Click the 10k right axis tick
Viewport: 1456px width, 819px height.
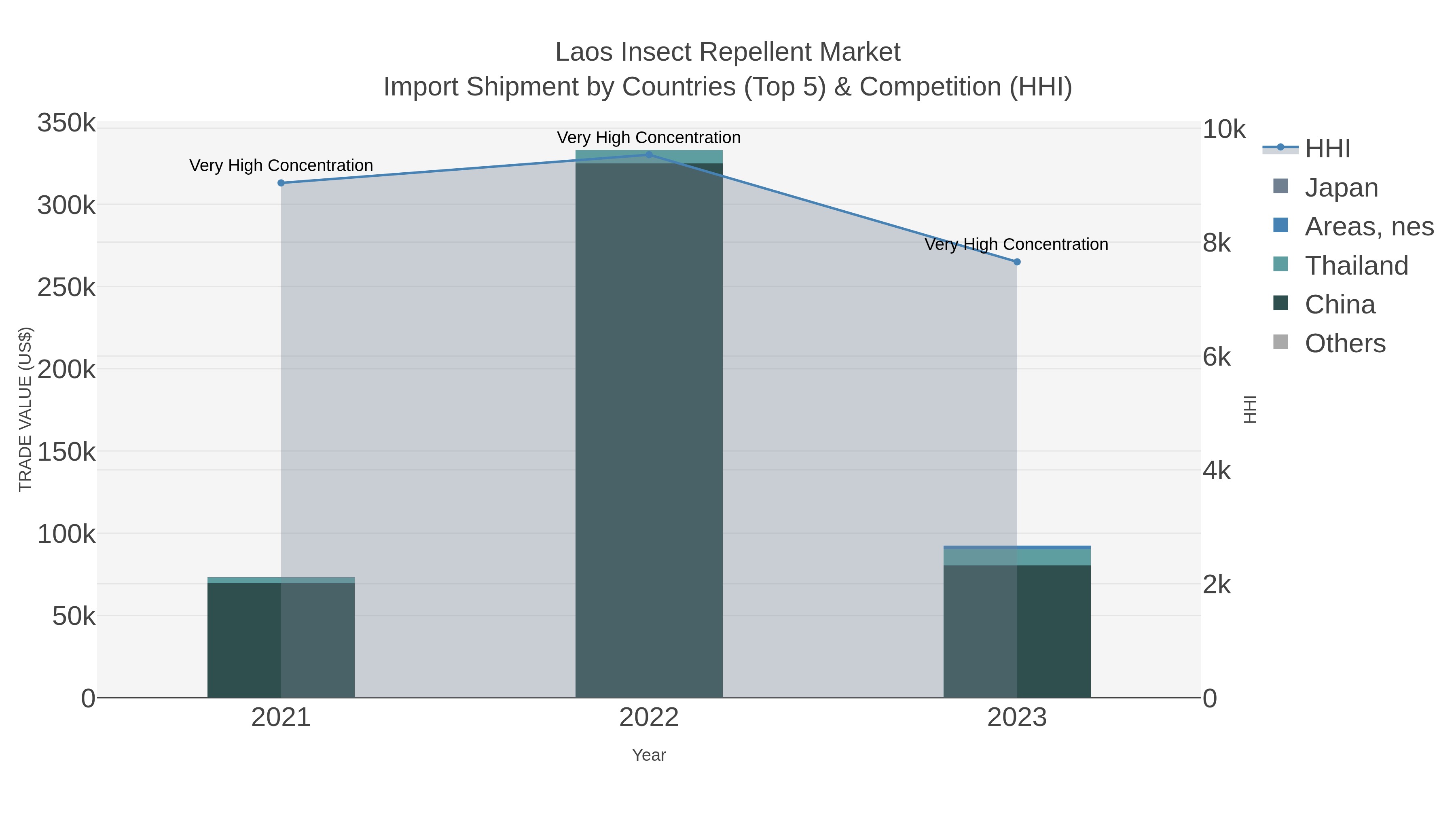point(1224,129)
